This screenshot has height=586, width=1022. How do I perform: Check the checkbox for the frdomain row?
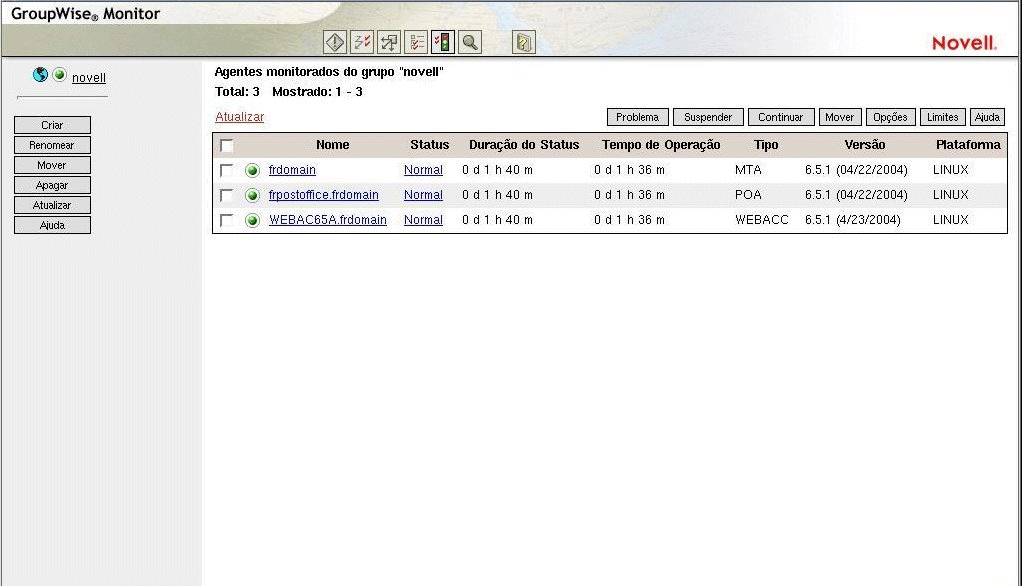(x=227, y=170)
